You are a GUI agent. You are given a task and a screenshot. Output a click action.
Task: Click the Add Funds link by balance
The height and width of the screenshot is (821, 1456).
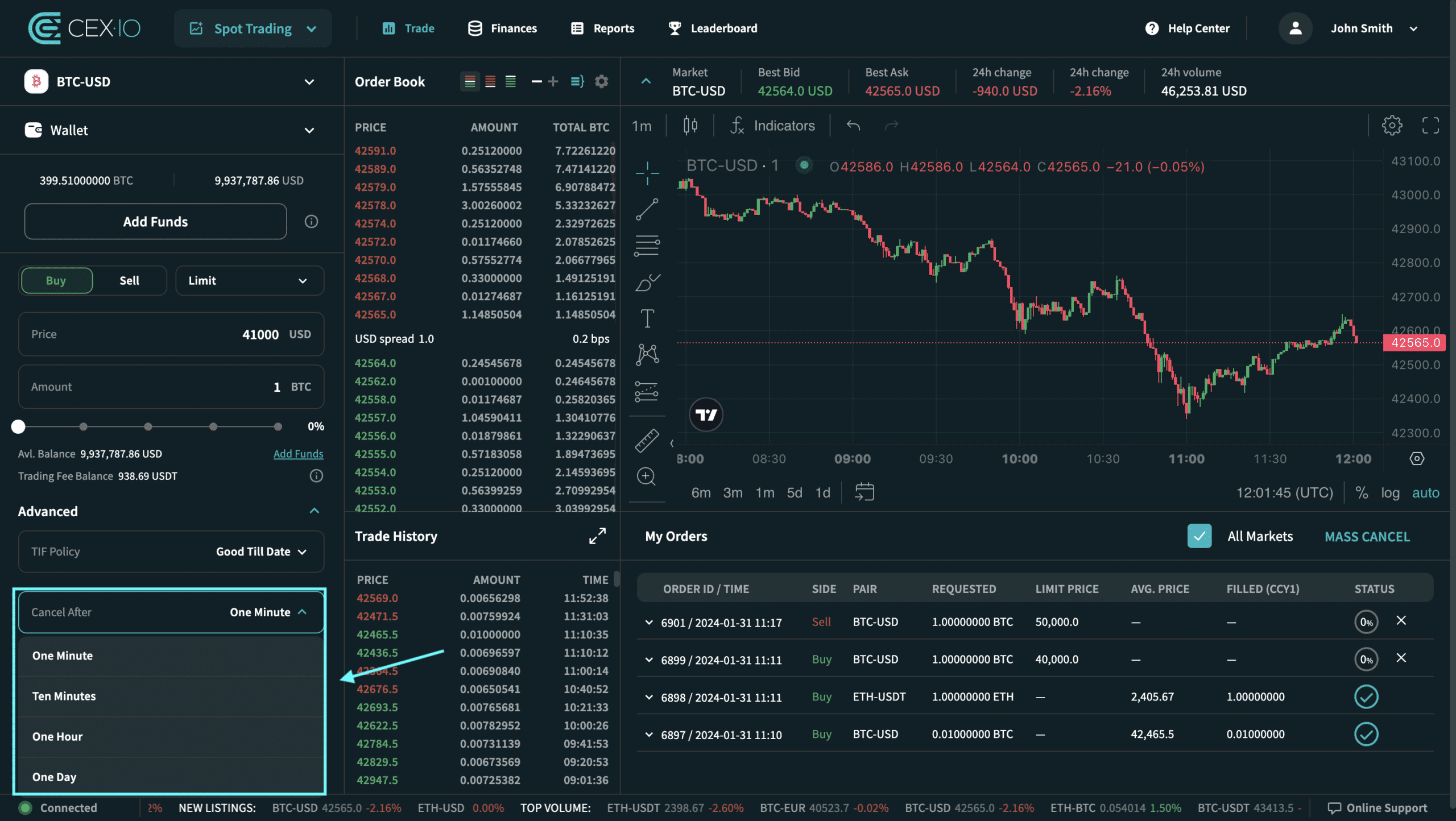pyautogui.click(x=298, y=453)
